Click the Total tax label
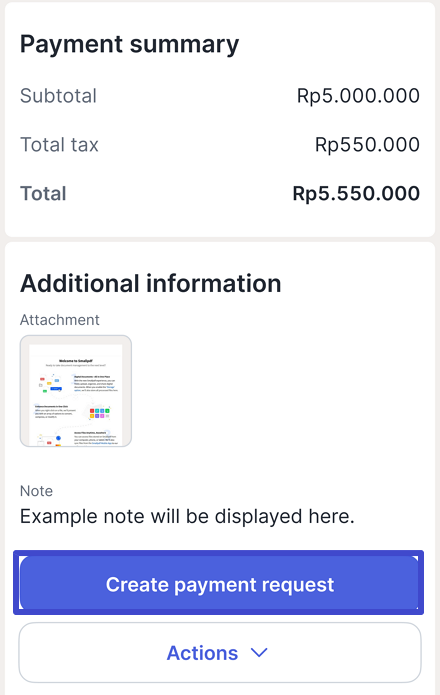440x695 pixels. 59,144
